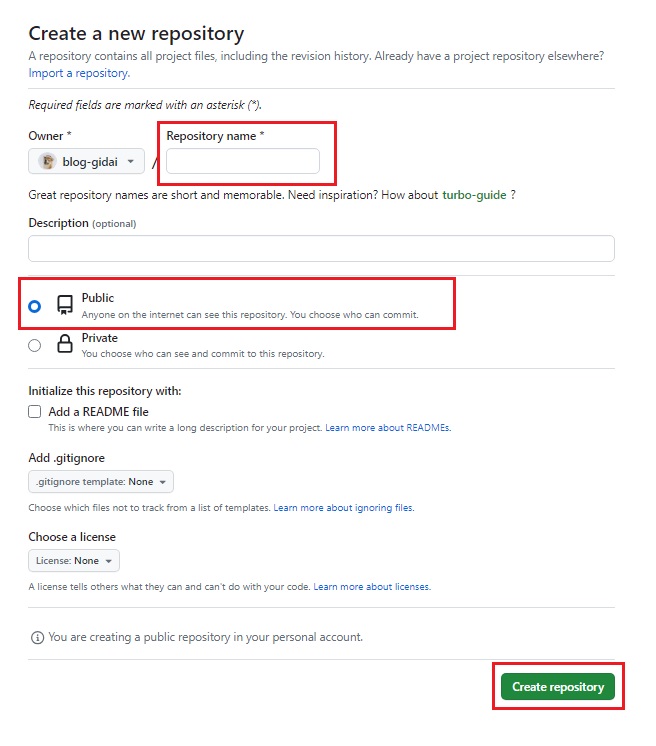Expand the .gitignore template dropdown
Image resolution: width=656 pixels, height=746 pixels.
tap(101, 482)
